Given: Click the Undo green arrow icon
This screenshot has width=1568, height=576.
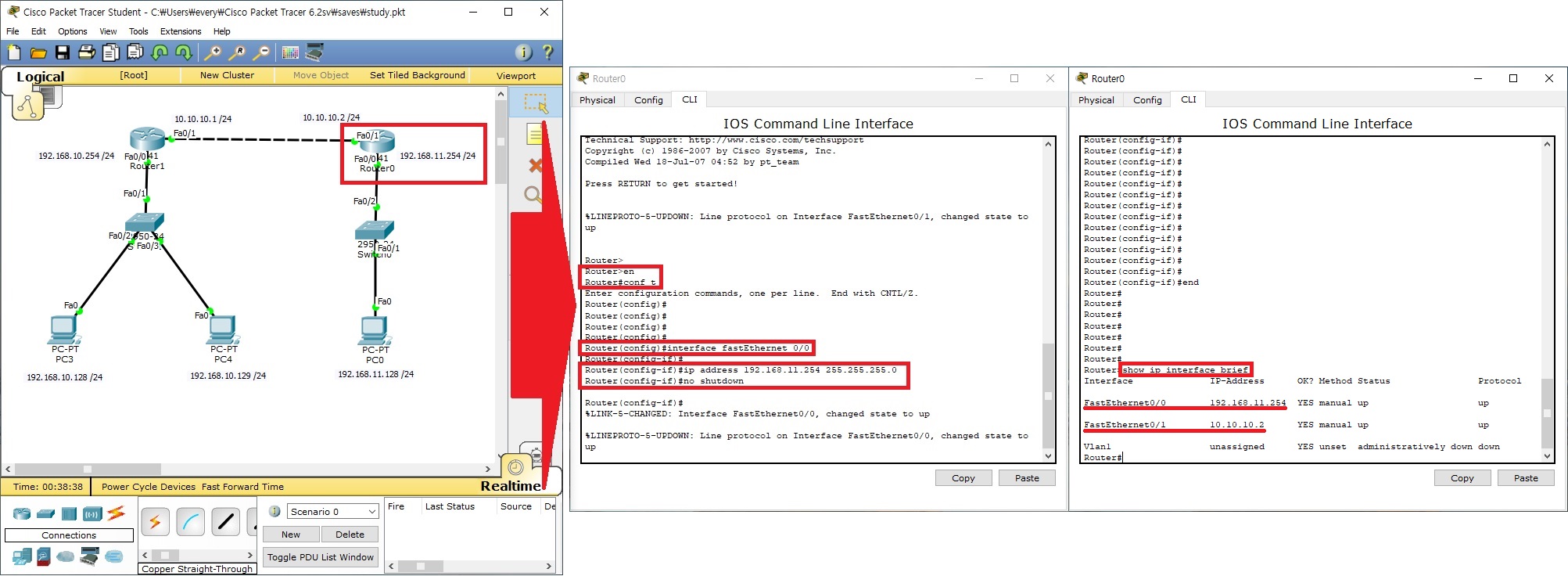Looking at the screenshot, I should coord(160,52).
